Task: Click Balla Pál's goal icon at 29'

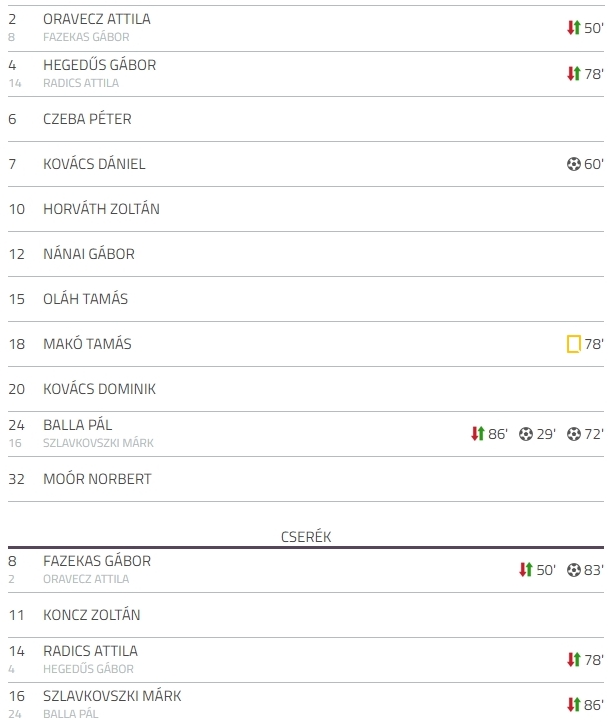Action: pos(525,434)
